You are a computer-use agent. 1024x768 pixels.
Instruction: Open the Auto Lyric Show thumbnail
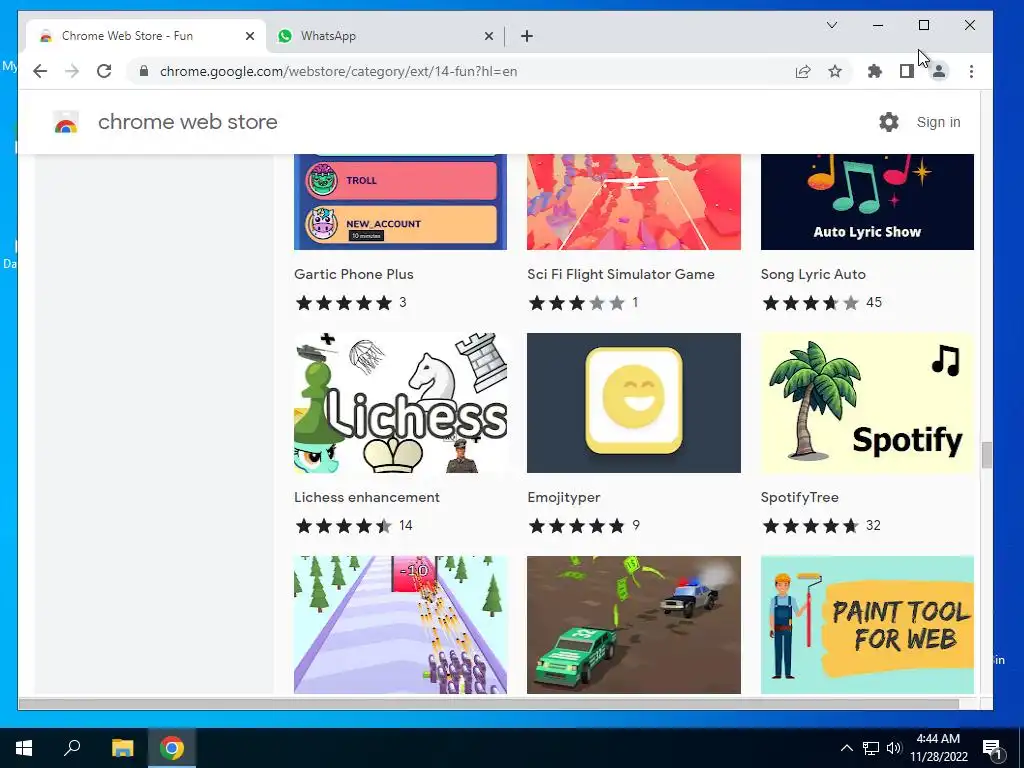point(867,202)
